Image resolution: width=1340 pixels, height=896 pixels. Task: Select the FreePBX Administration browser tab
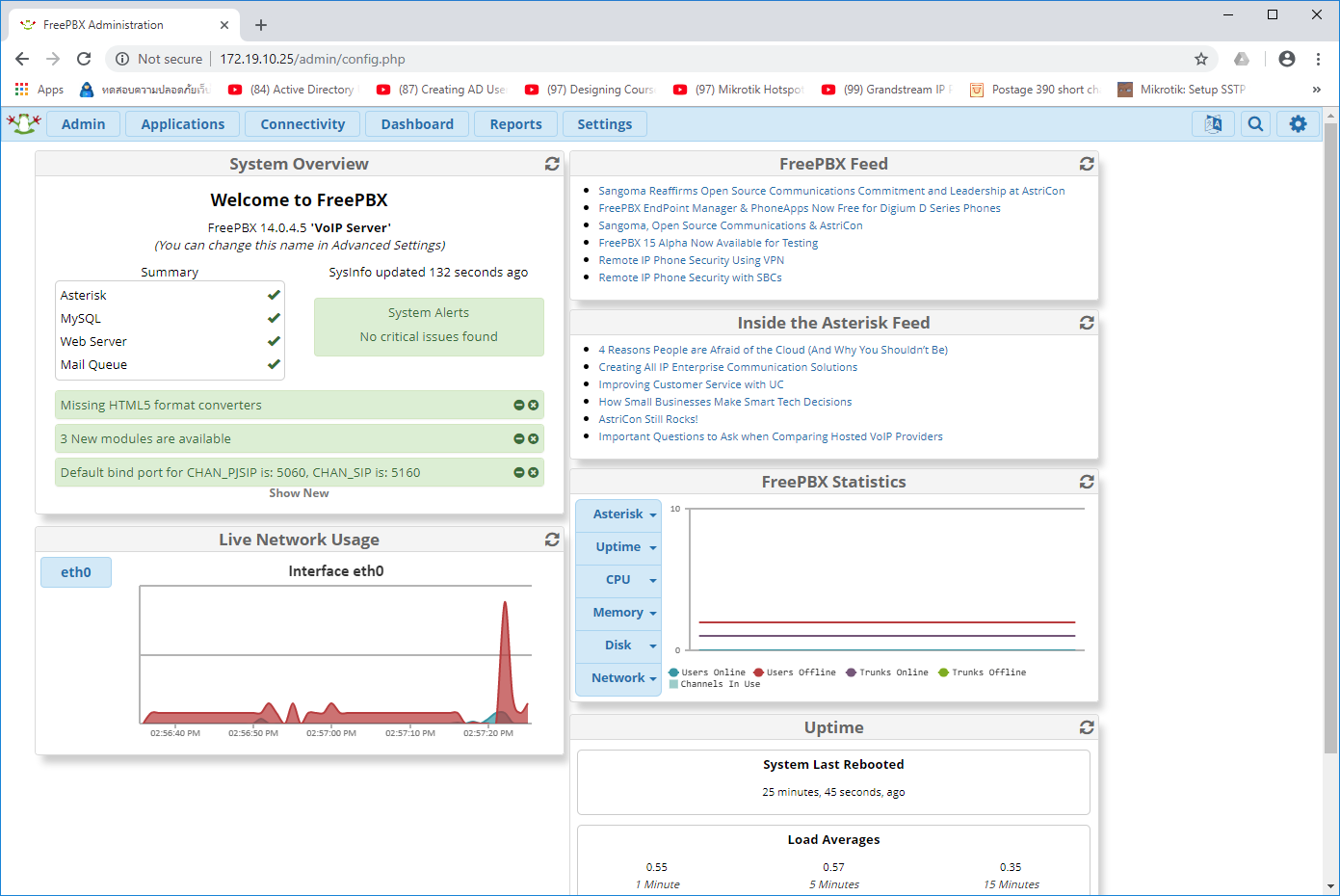pos(124,25)
